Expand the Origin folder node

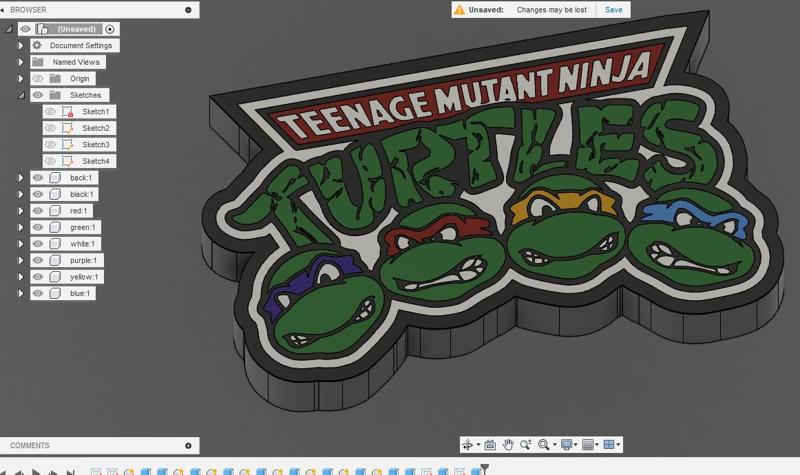pyautogui.click(x=20, y=79)
